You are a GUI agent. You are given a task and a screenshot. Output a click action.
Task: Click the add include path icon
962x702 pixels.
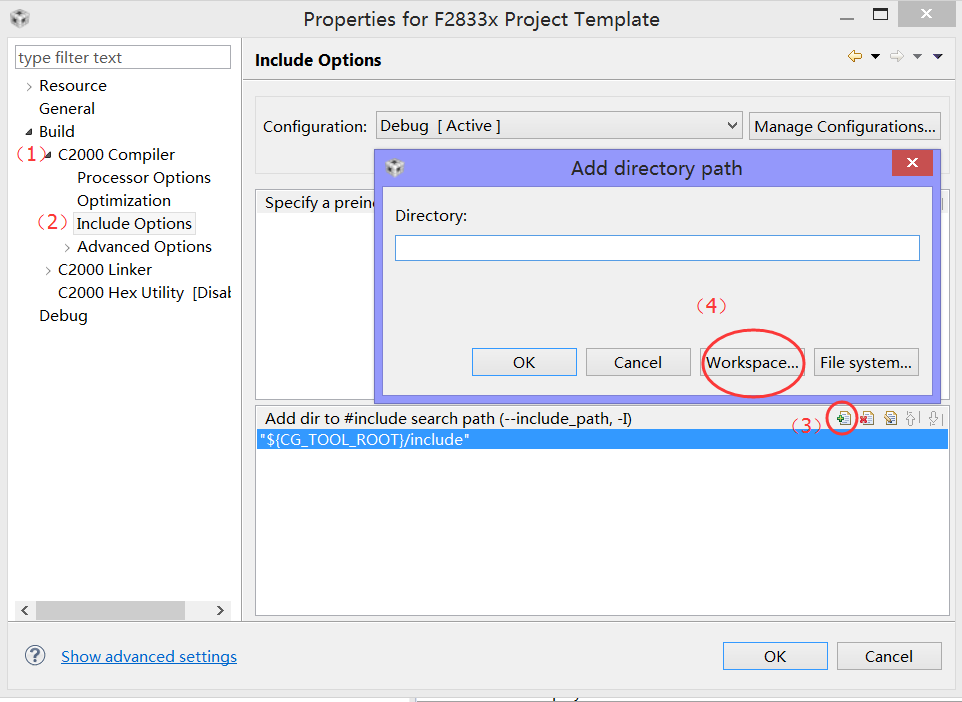[x=844, y=419]
